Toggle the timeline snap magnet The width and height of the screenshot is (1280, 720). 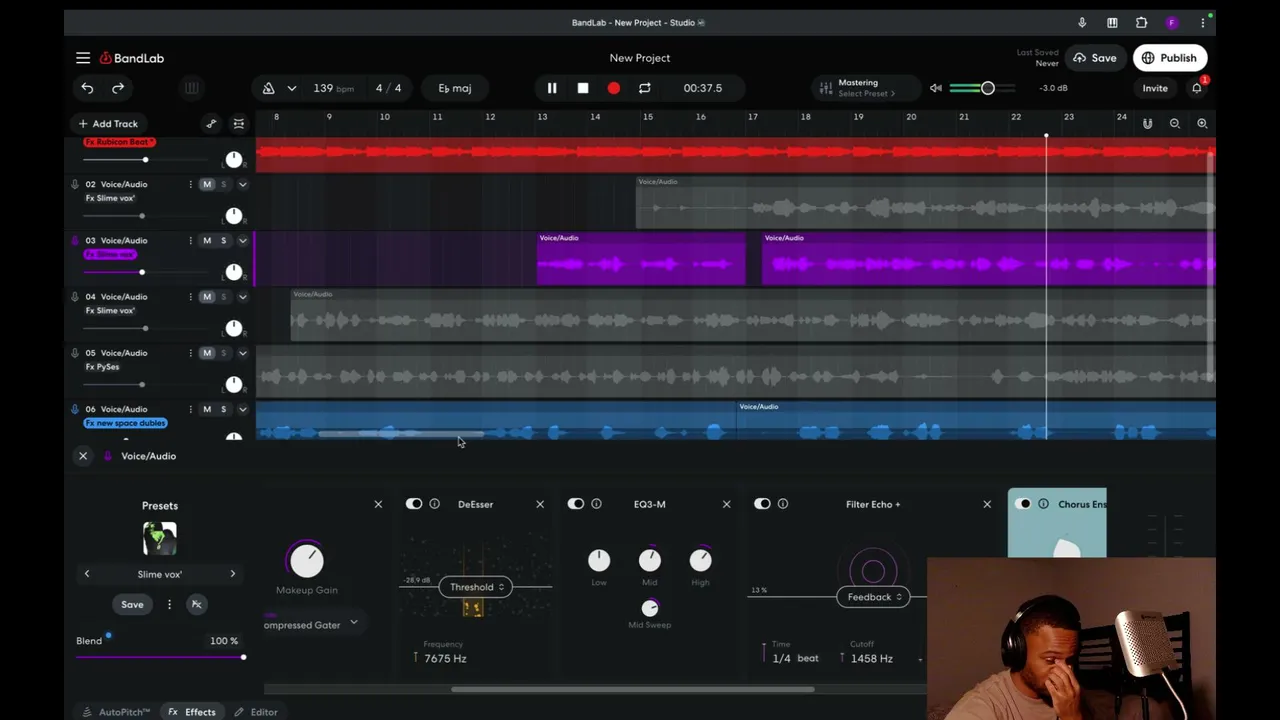(x=1147, y=124)
